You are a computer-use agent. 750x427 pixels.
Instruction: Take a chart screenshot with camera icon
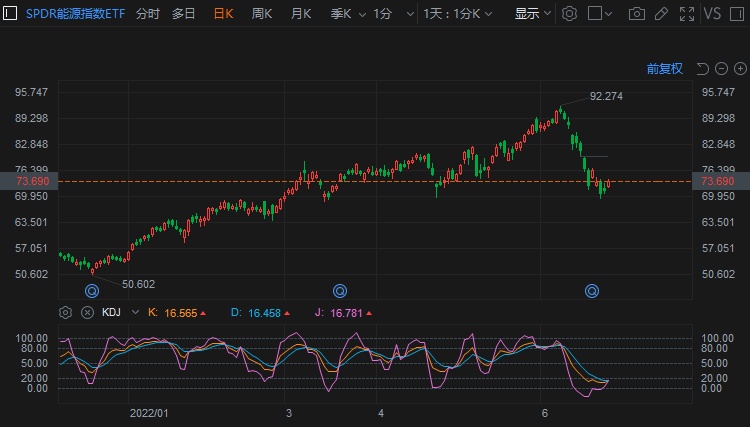637,14
